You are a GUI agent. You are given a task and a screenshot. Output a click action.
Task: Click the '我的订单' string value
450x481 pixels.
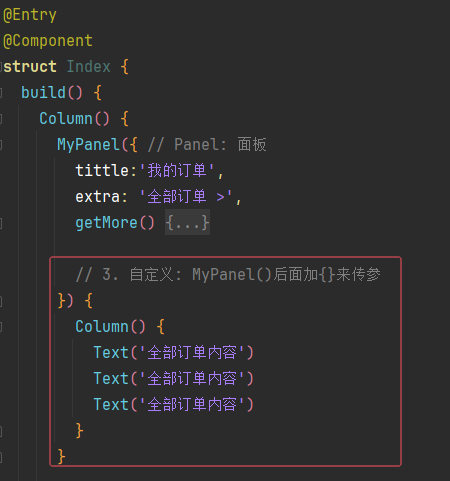(177, 171)
